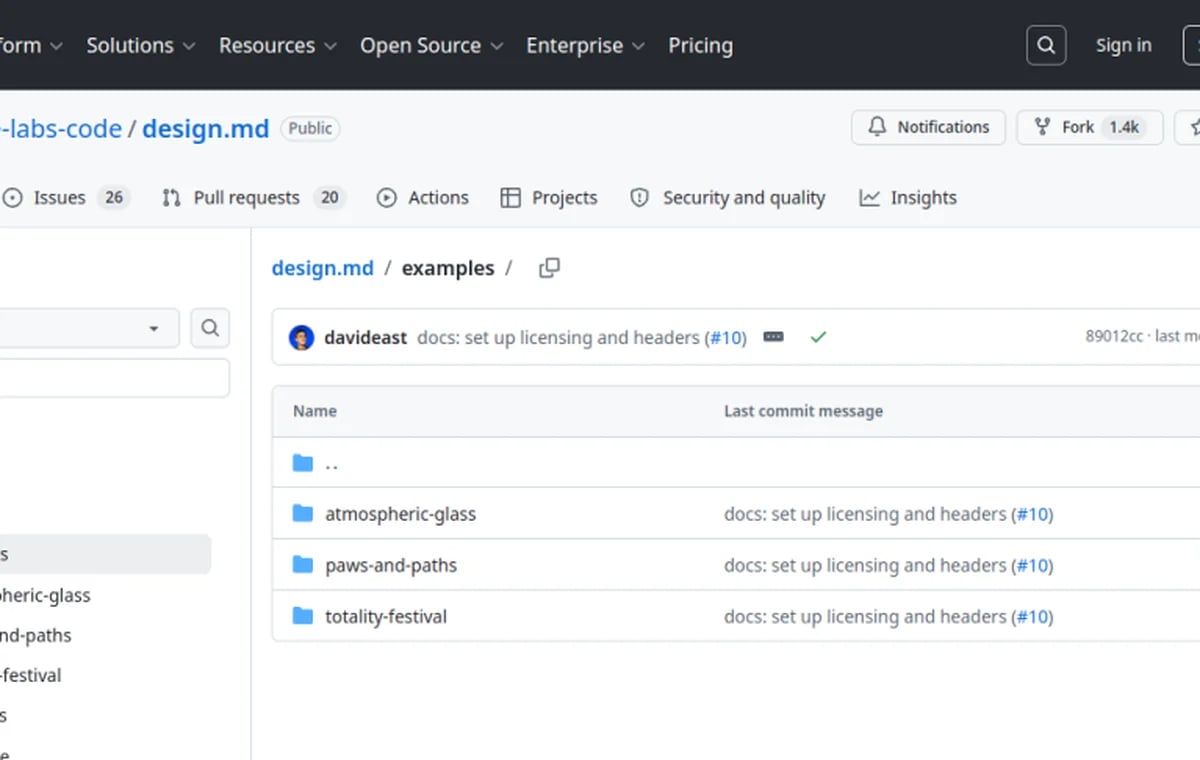Image resolution: width=1200 pixels, height=760 pixels.
Task: View the 1.4k forks count
Action: point(1124,127)
